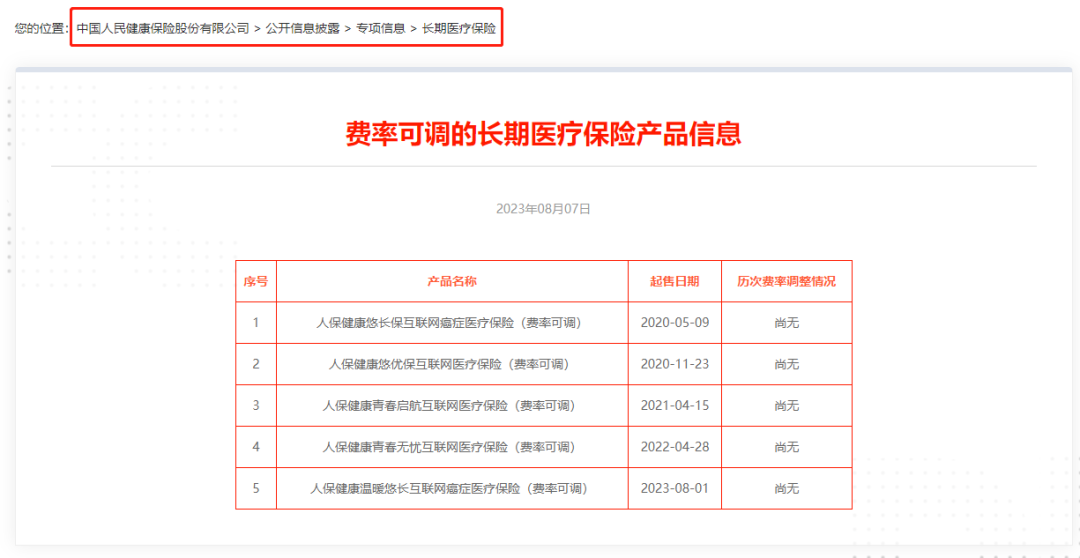Click the 序号 column header

point(256,281)
